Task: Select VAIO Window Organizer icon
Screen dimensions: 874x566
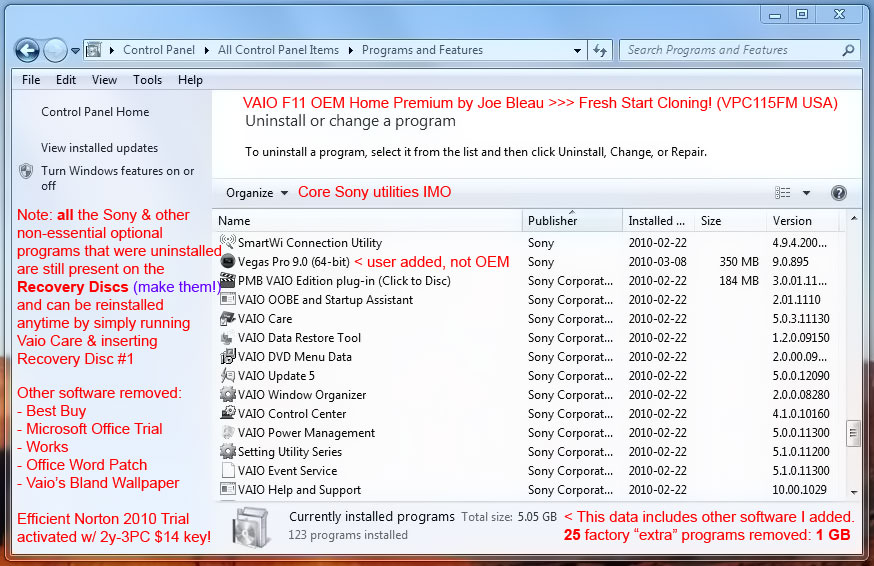Action: tap(227, 394)
